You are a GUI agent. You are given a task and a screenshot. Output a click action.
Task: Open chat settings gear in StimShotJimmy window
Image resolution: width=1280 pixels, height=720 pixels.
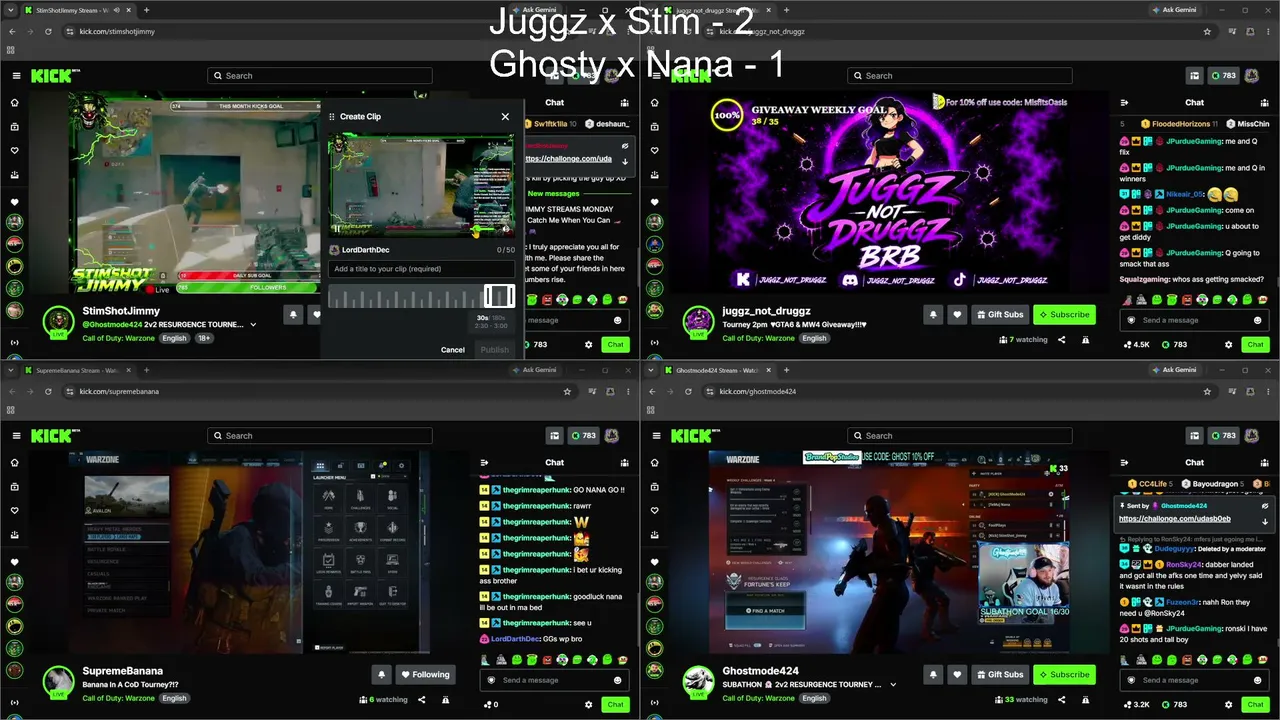tap(588, 344)
